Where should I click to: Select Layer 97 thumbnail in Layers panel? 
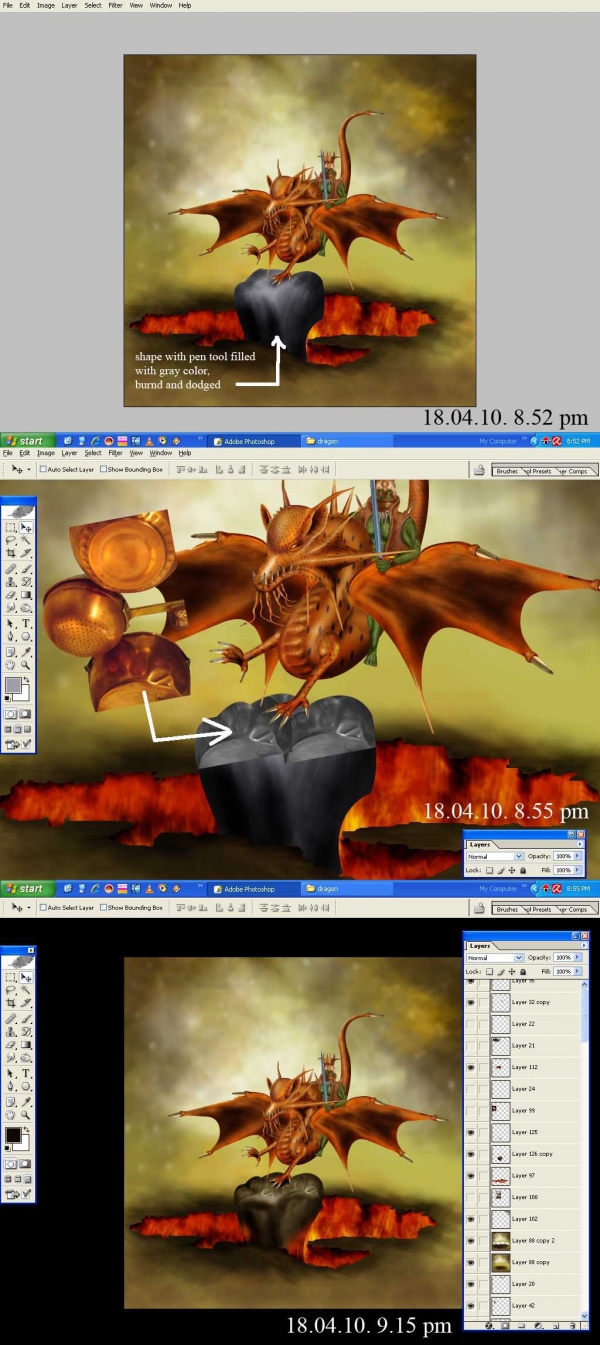click(501, 1175)
